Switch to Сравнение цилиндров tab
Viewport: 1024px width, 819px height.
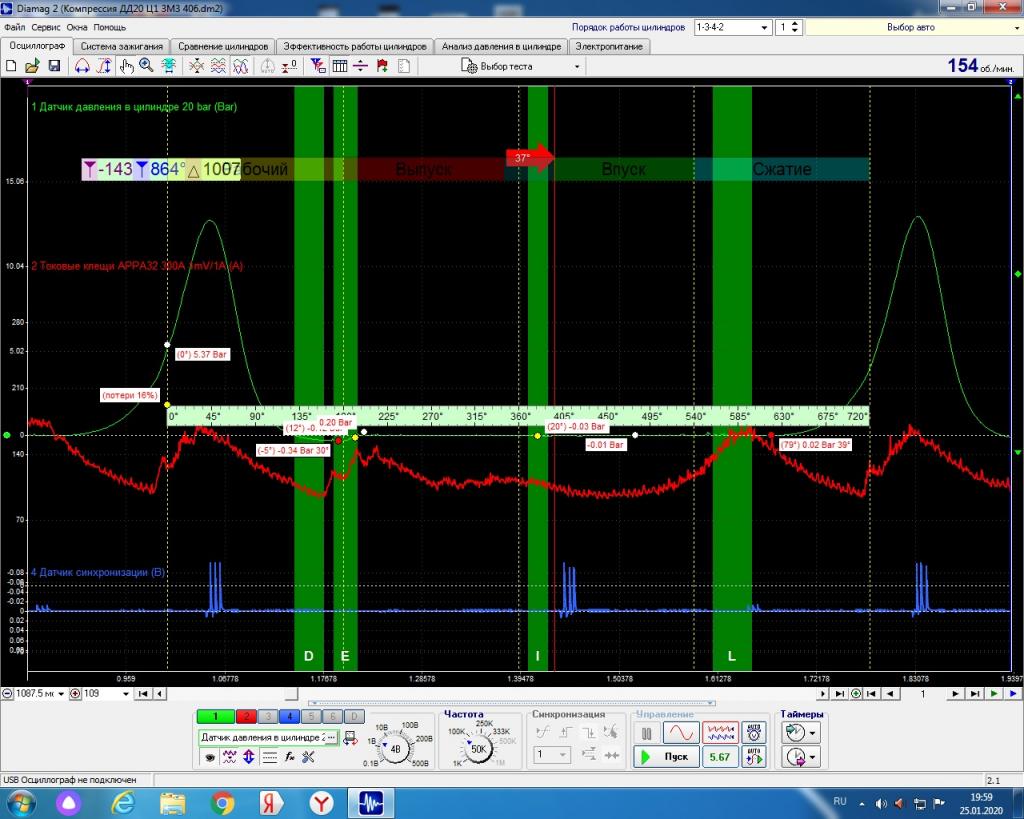tap(223, 46)
